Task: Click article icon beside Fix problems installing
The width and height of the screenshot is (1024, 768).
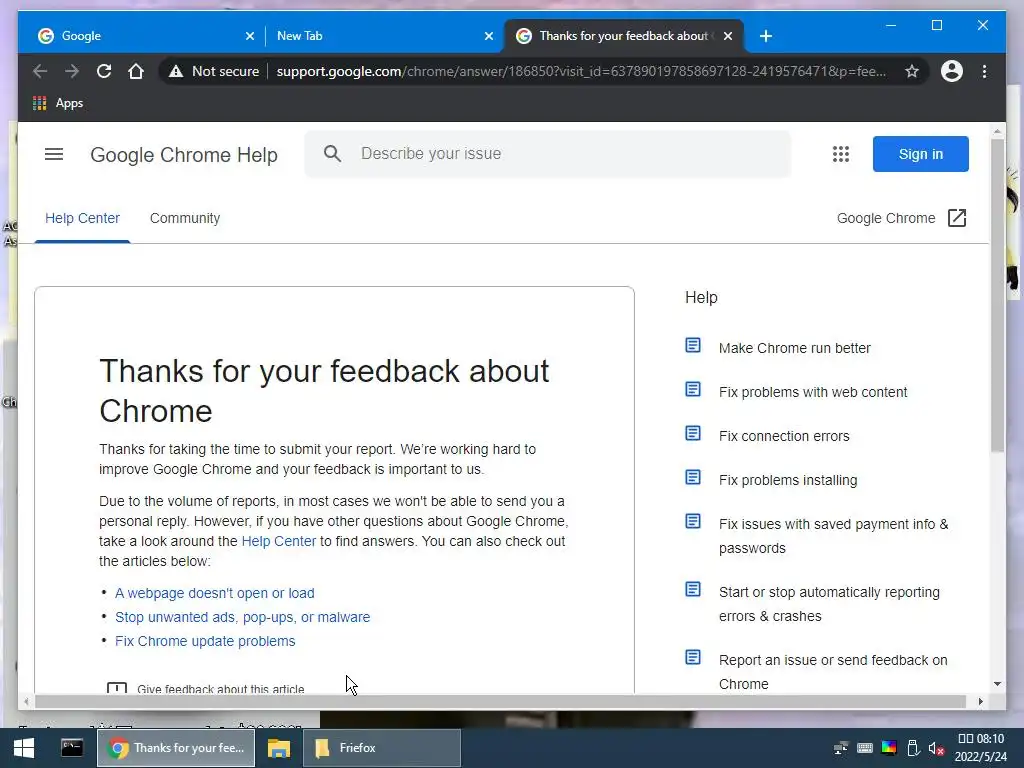Action: point(693,477)
